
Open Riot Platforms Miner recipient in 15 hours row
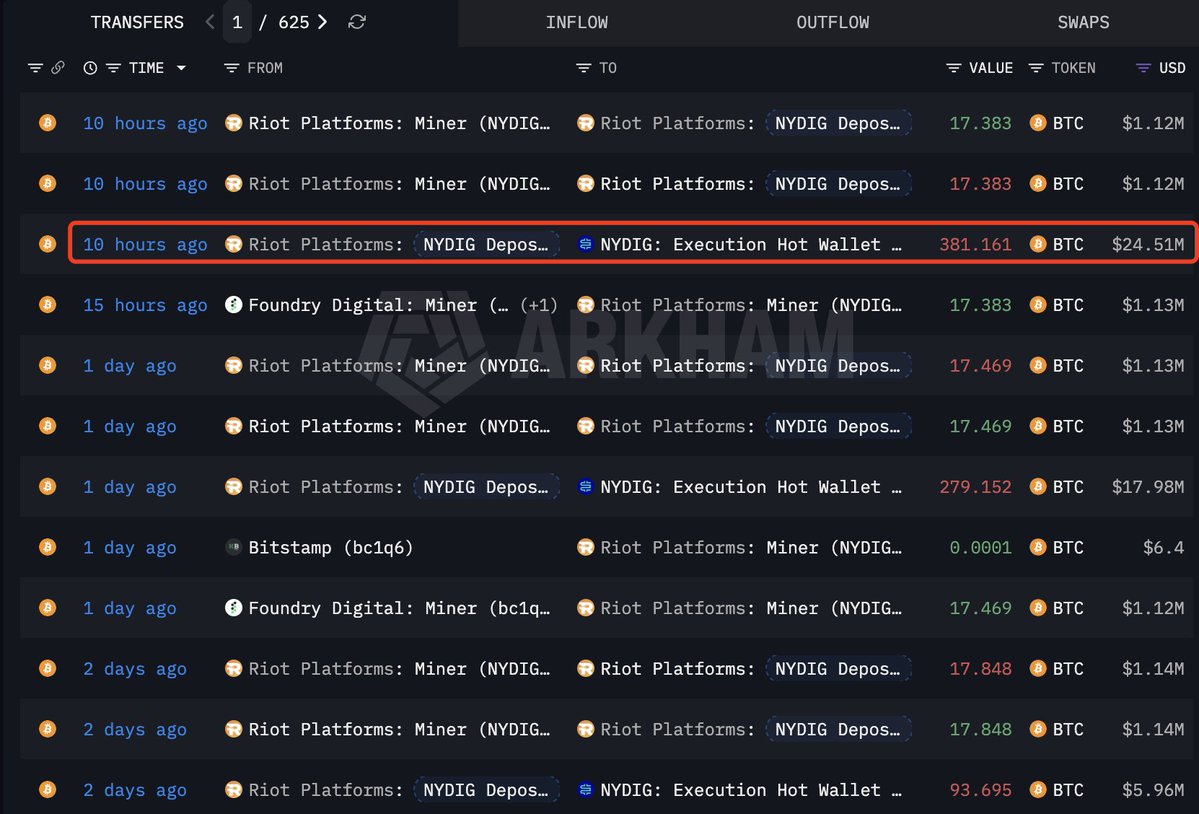point(751,305)
